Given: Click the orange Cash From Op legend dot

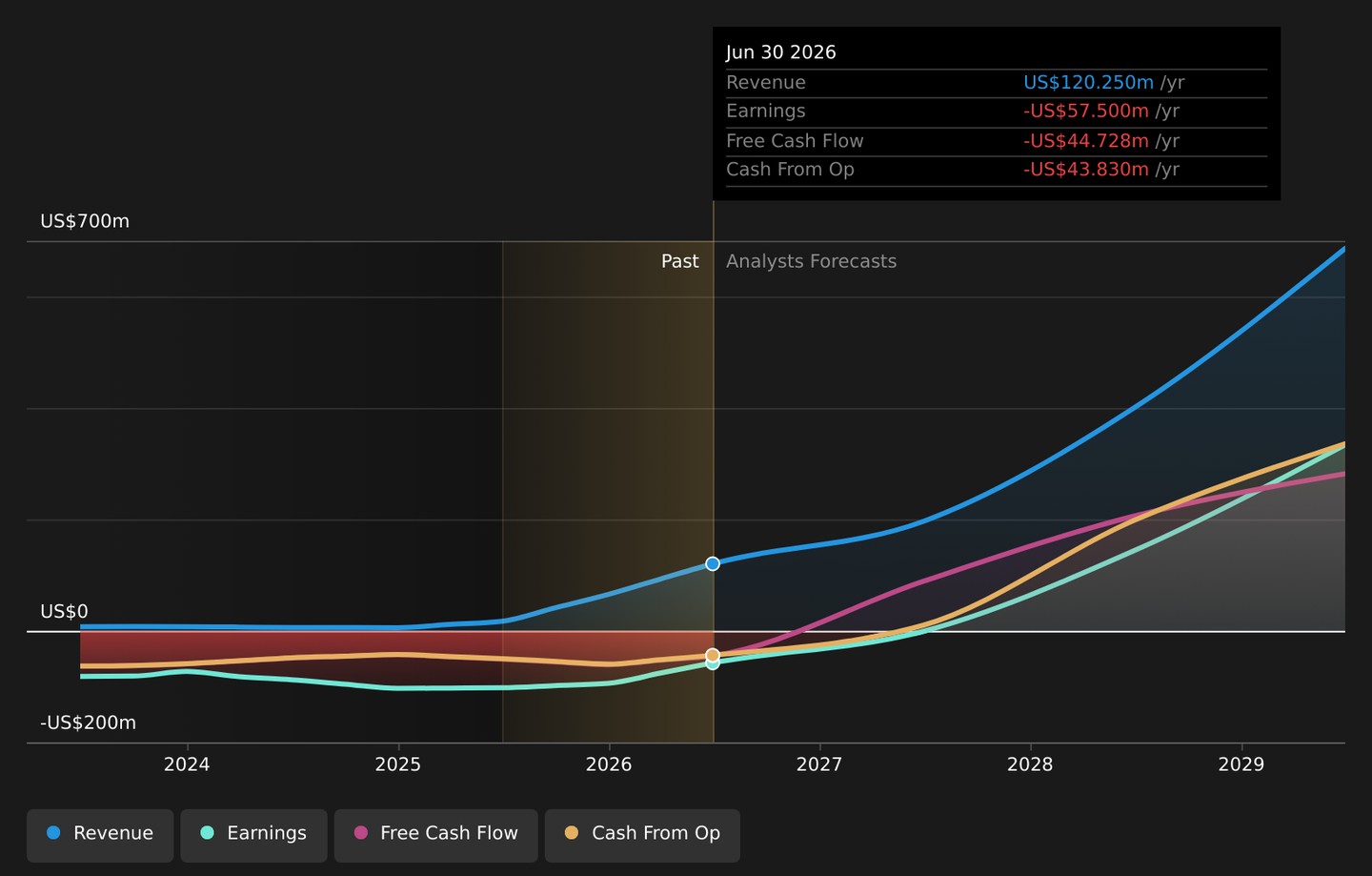Looking at the screenshot, I should pos(572,833).
